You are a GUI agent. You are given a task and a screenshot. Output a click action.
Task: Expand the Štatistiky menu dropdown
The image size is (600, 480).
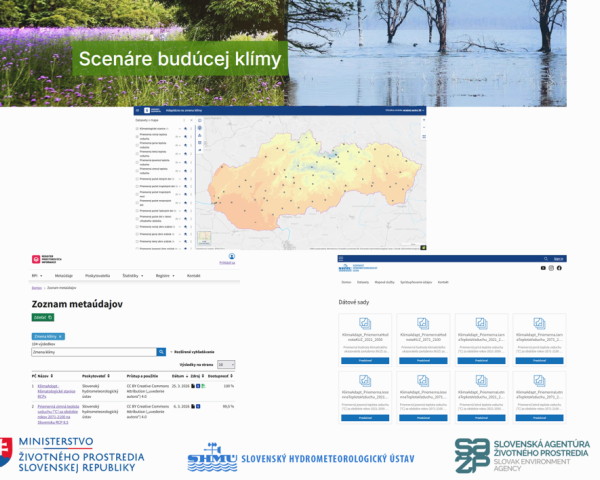click(131, 275)
